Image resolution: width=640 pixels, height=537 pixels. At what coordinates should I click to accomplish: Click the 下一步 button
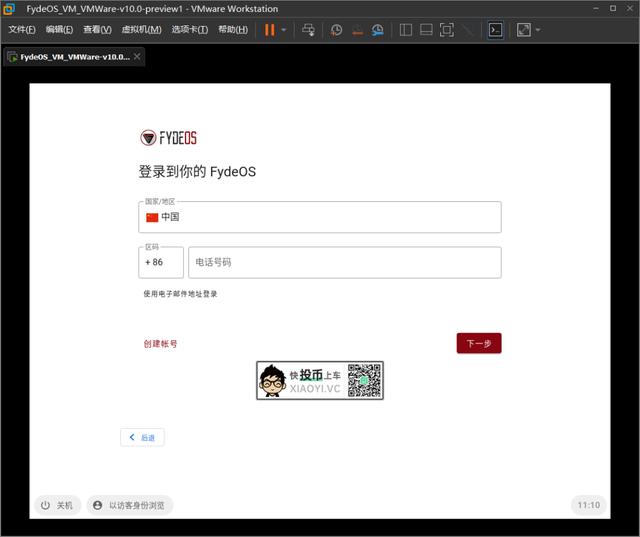click(479, 344)
